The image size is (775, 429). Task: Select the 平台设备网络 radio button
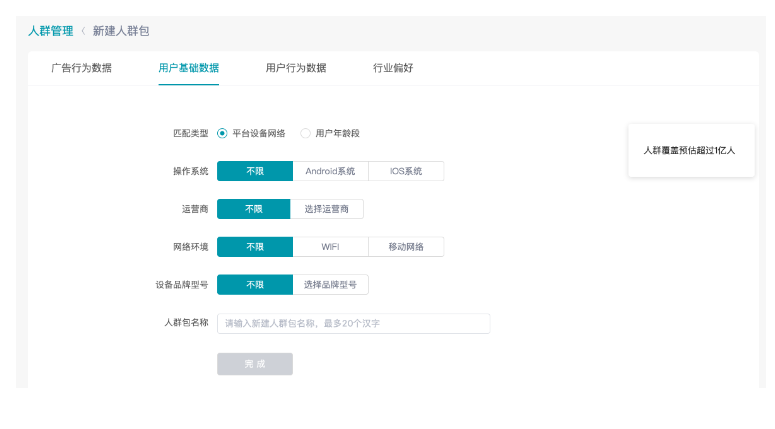coord(223,133)
